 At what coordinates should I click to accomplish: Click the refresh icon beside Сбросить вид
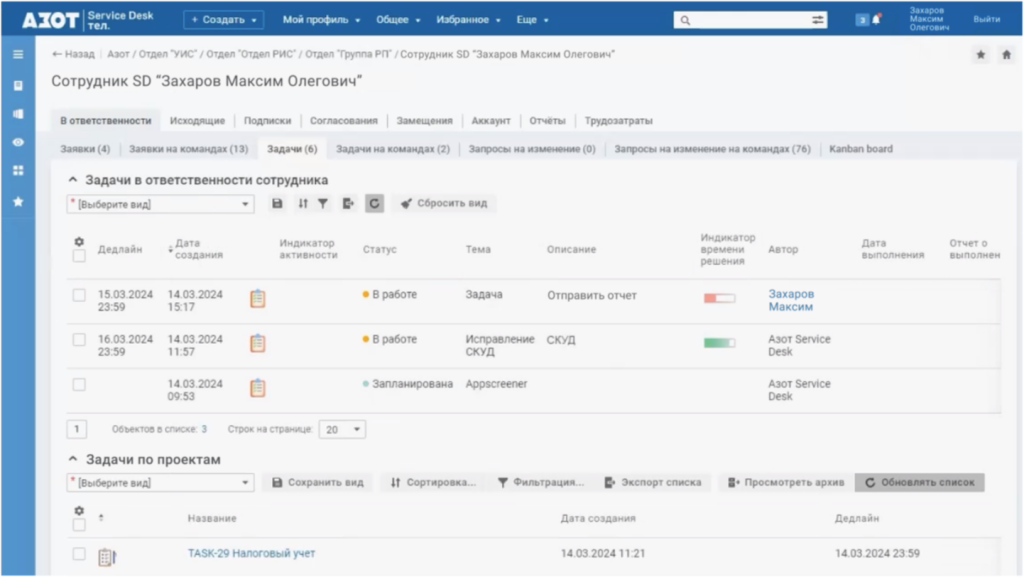(x=374, y=203)
